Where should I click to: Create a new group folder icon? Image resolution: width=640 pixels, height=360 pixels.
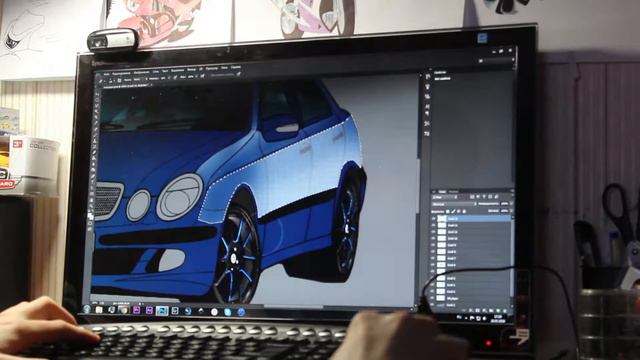click(491, 311)
